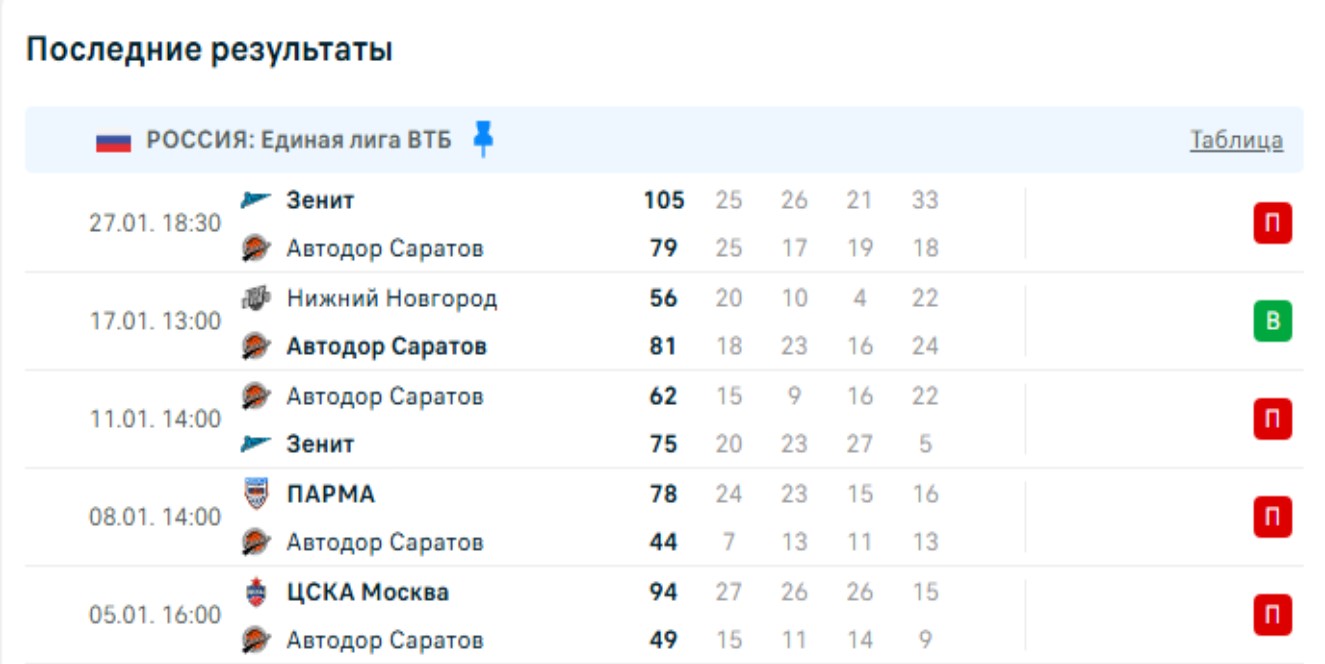Open the Таблица link

click(x=1236, y=140)
